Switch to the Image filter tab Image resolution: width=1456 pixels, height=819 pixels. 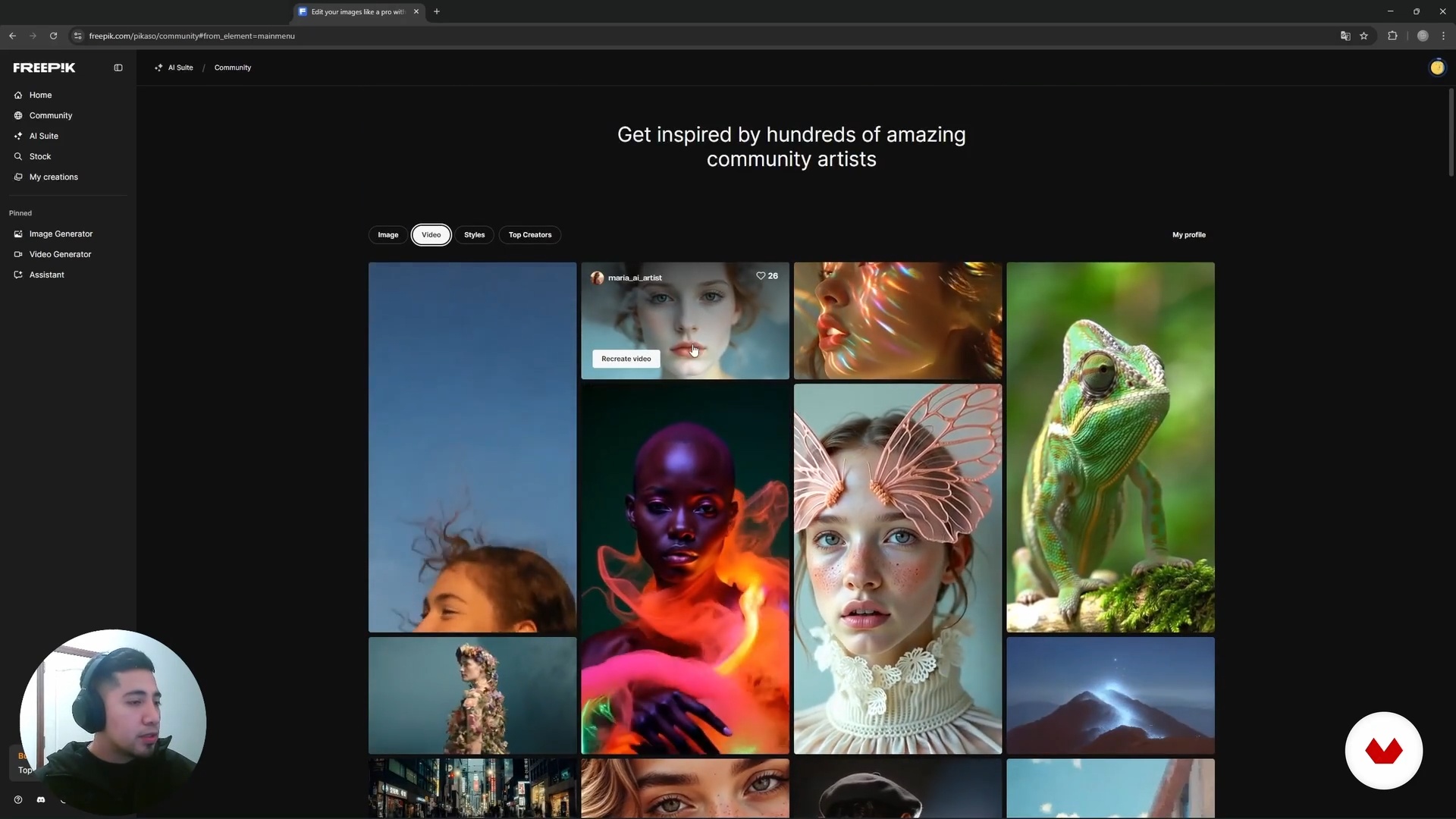pos(388,235)
